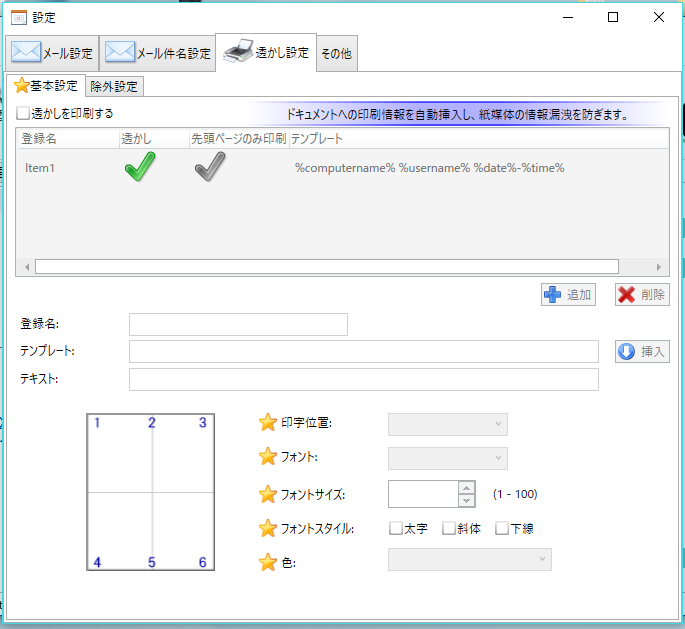Select the 透かし設定 tab

(266, 52)
